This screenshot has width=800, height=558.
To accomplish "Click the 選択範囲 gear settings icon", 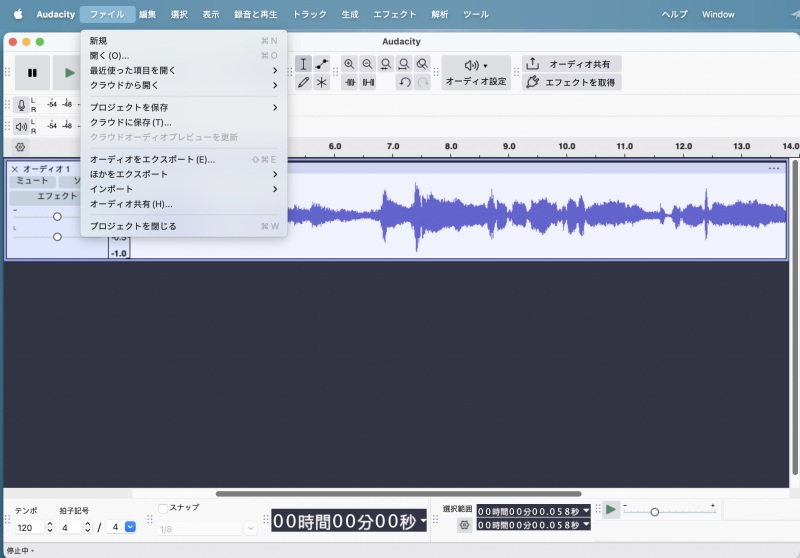I will pos(464,525).
